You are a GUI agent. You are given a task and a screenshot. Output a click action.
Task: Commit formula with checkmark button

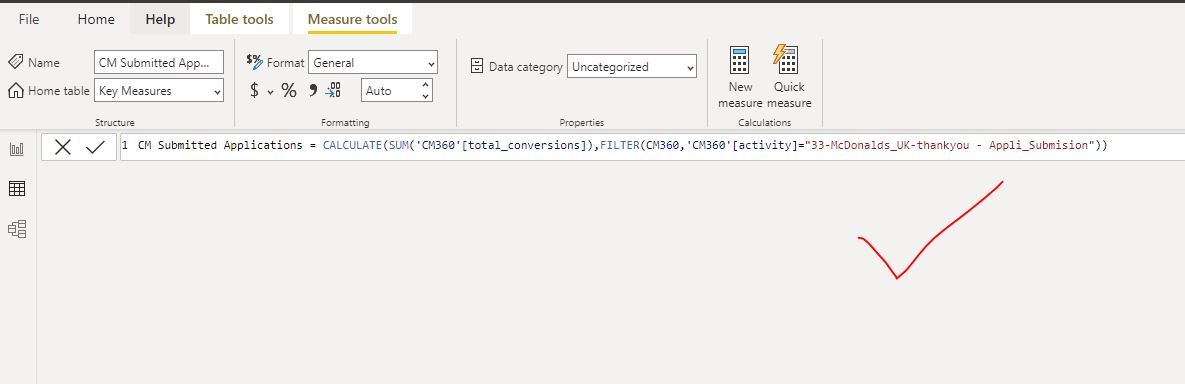[x=95, y=147]
